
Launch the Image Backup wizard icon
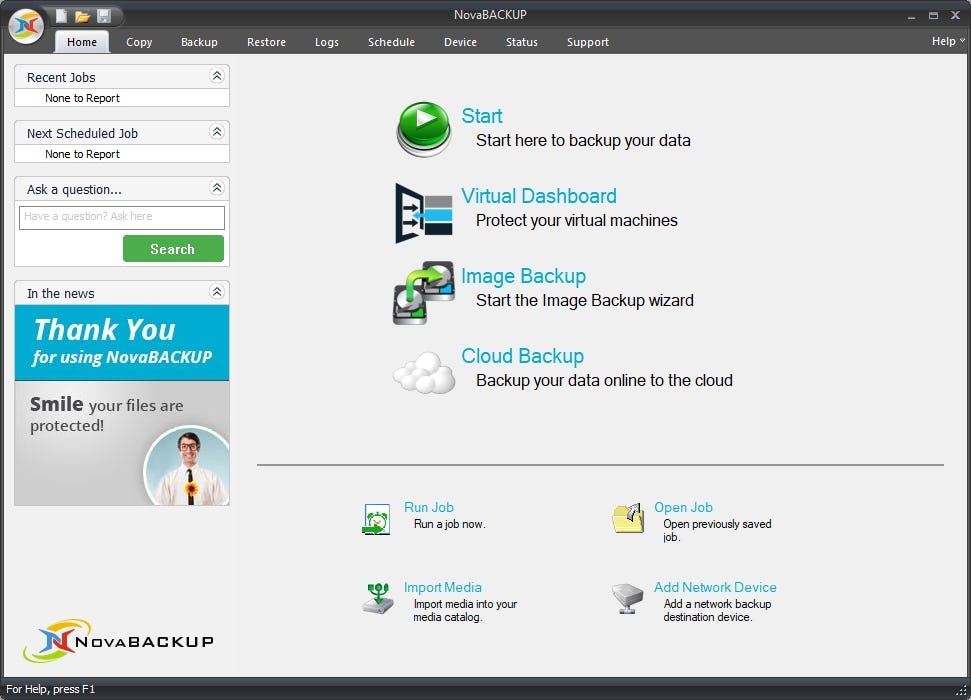tap(422, 290)
